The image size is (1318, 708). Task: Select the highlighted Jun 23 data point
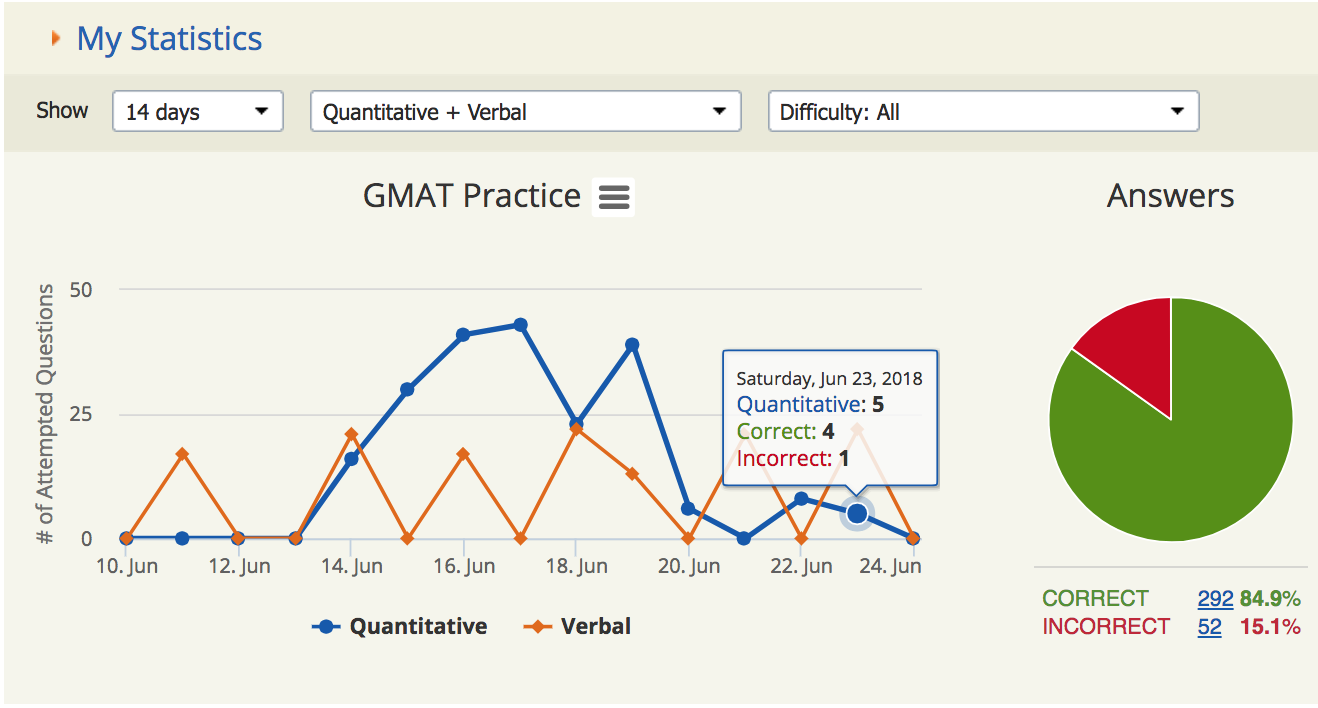click(856, 513)
